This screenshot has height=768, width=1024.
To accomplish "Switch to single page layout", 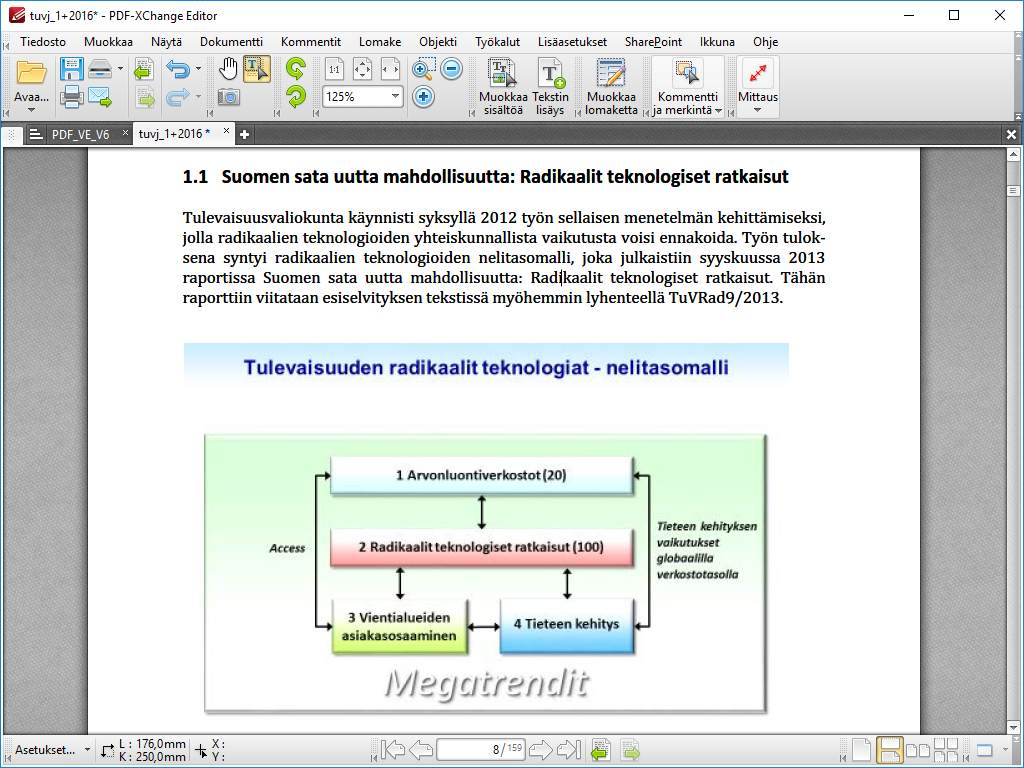I will coord(861,750).
